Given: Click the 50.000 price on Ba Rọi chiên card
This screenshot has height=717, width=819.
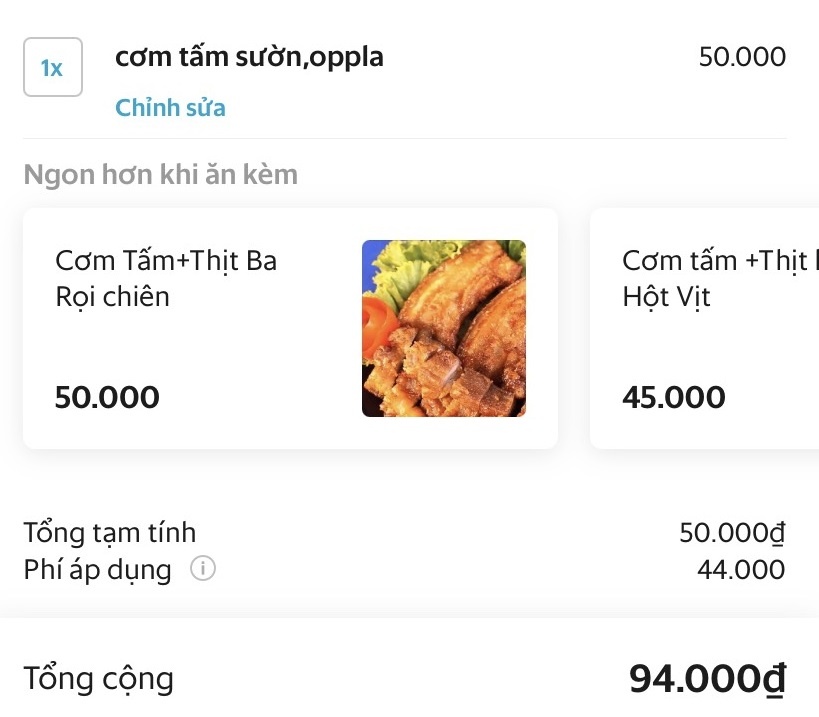Looking at the screenshot, I should tap(107, 397).
